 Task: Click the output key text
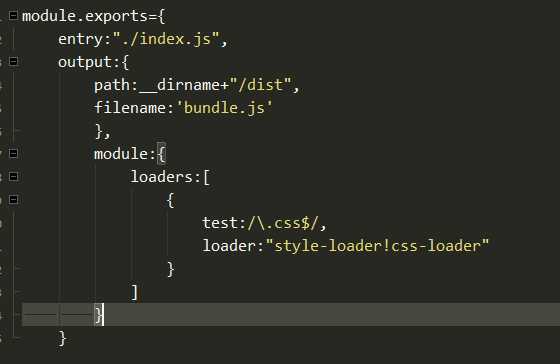(x=85, y=62)
